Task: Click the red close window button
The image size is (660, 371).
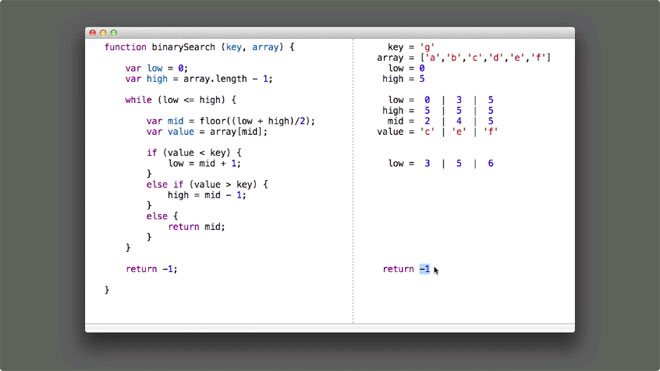Action: [x=93, y=33]
